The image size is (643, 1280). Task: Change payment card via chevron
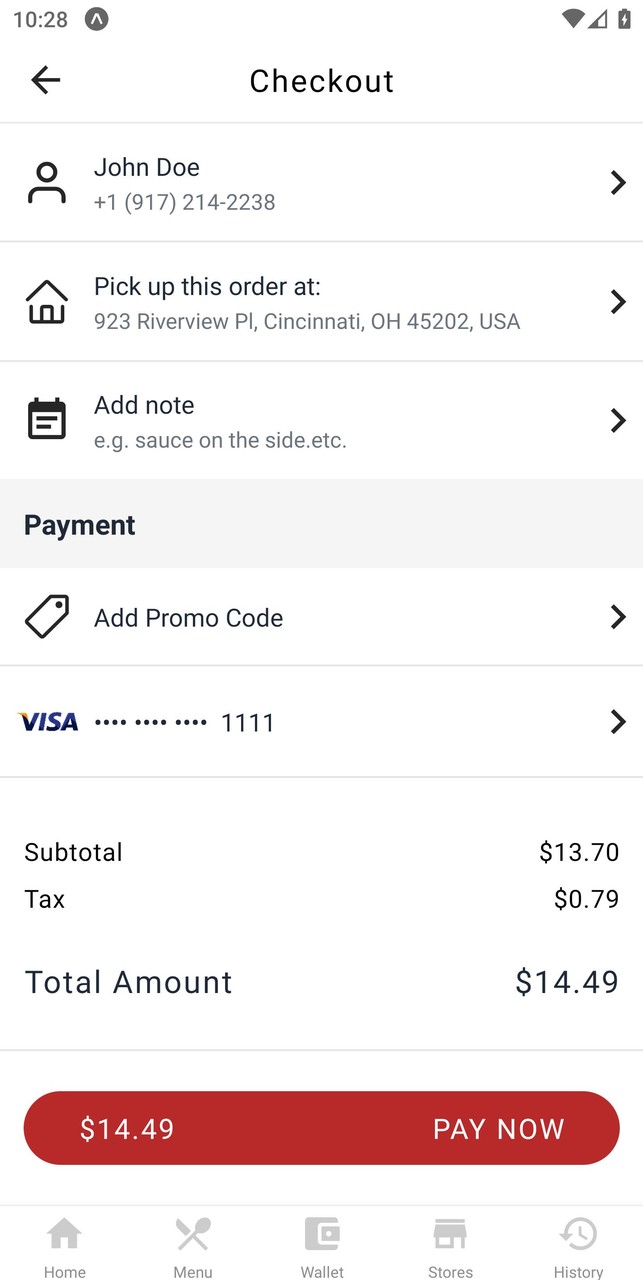coord(618,722)
